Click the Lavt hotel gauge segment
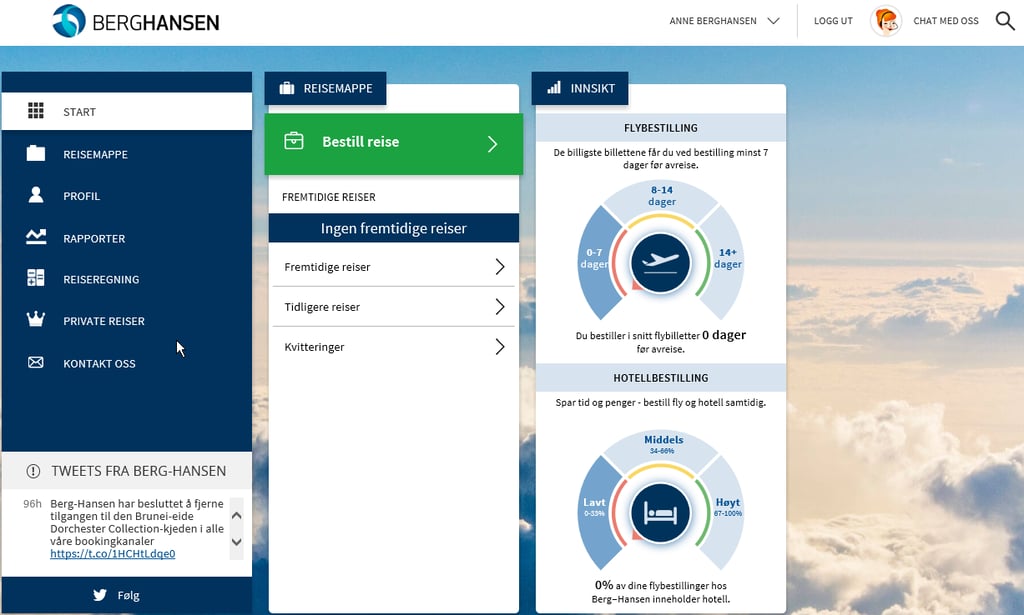1024x615 pixels. coord(595,512)
